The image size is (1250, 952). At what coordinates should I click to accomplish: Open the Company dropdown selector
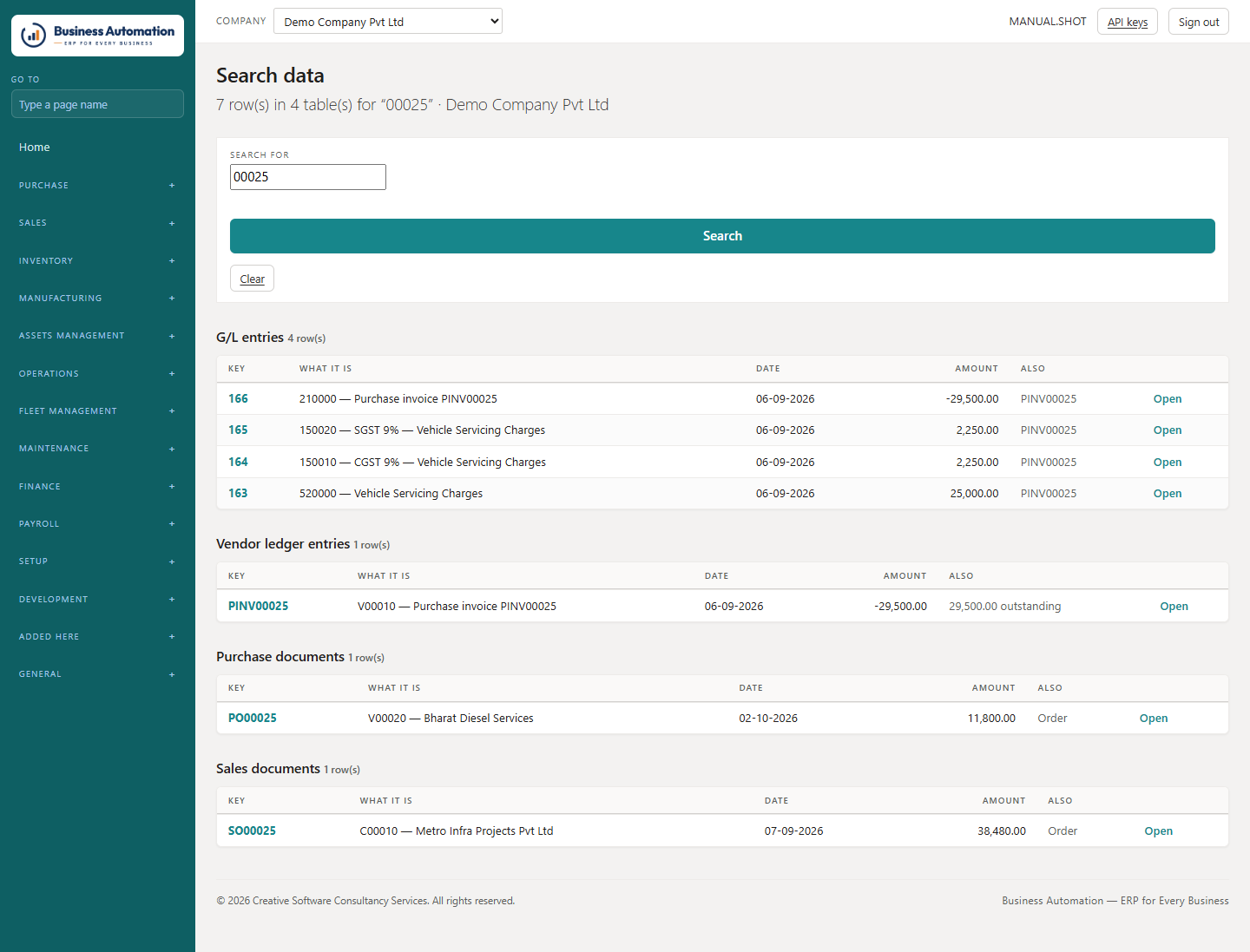pos(388,21)
